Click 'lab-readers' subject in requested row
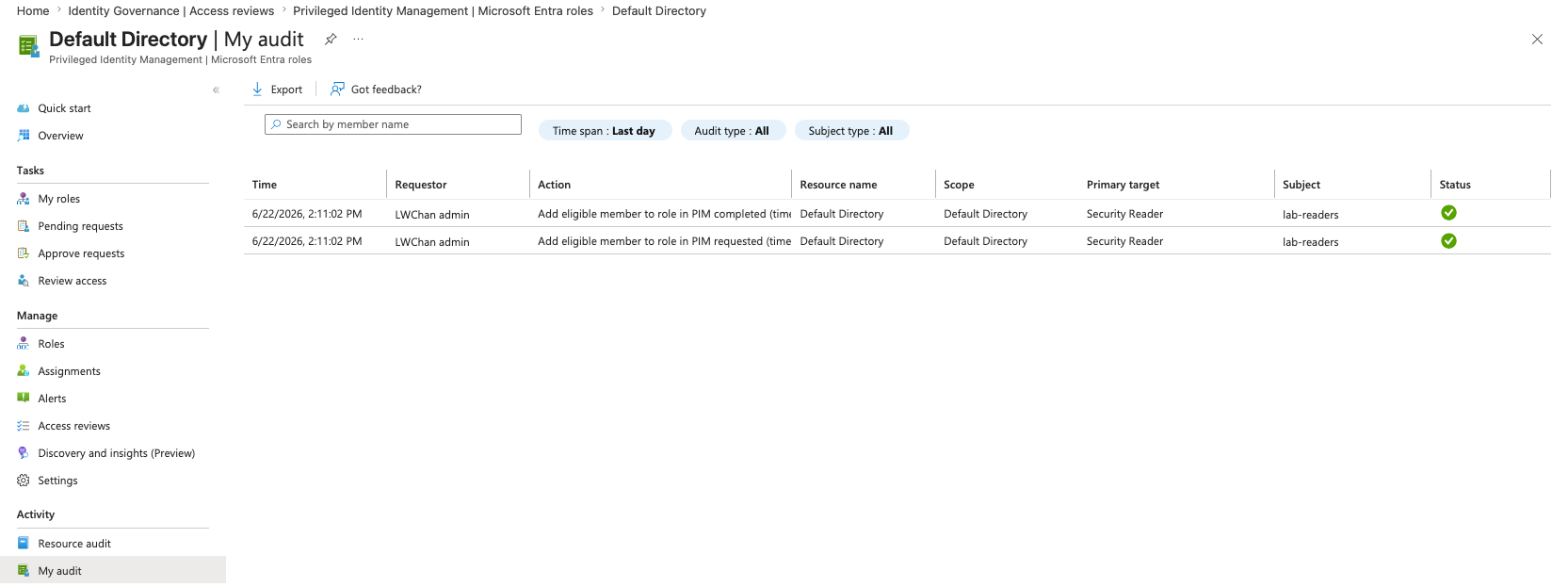This screenshot has height=587, width=1568. pyautogui.click(x=1310, y=242)
